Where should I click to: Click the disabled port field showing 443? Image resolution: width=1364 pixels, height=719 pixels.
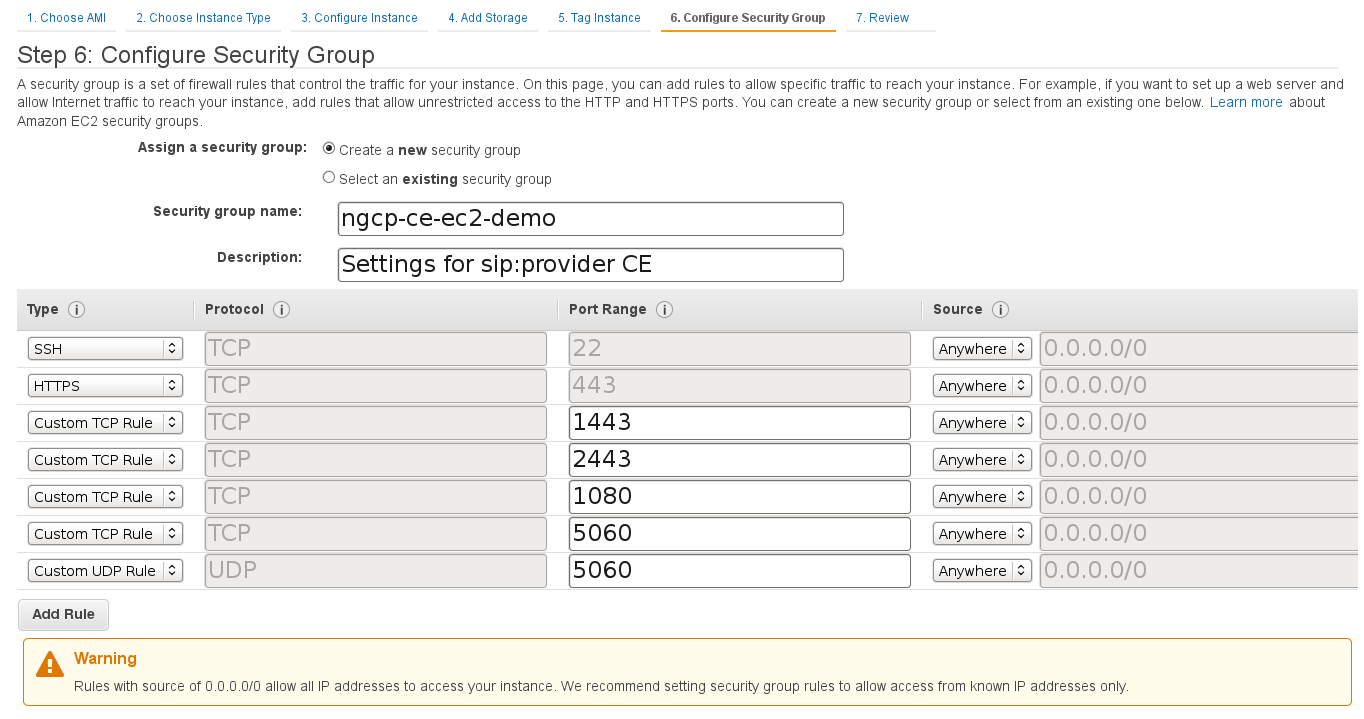740,386
